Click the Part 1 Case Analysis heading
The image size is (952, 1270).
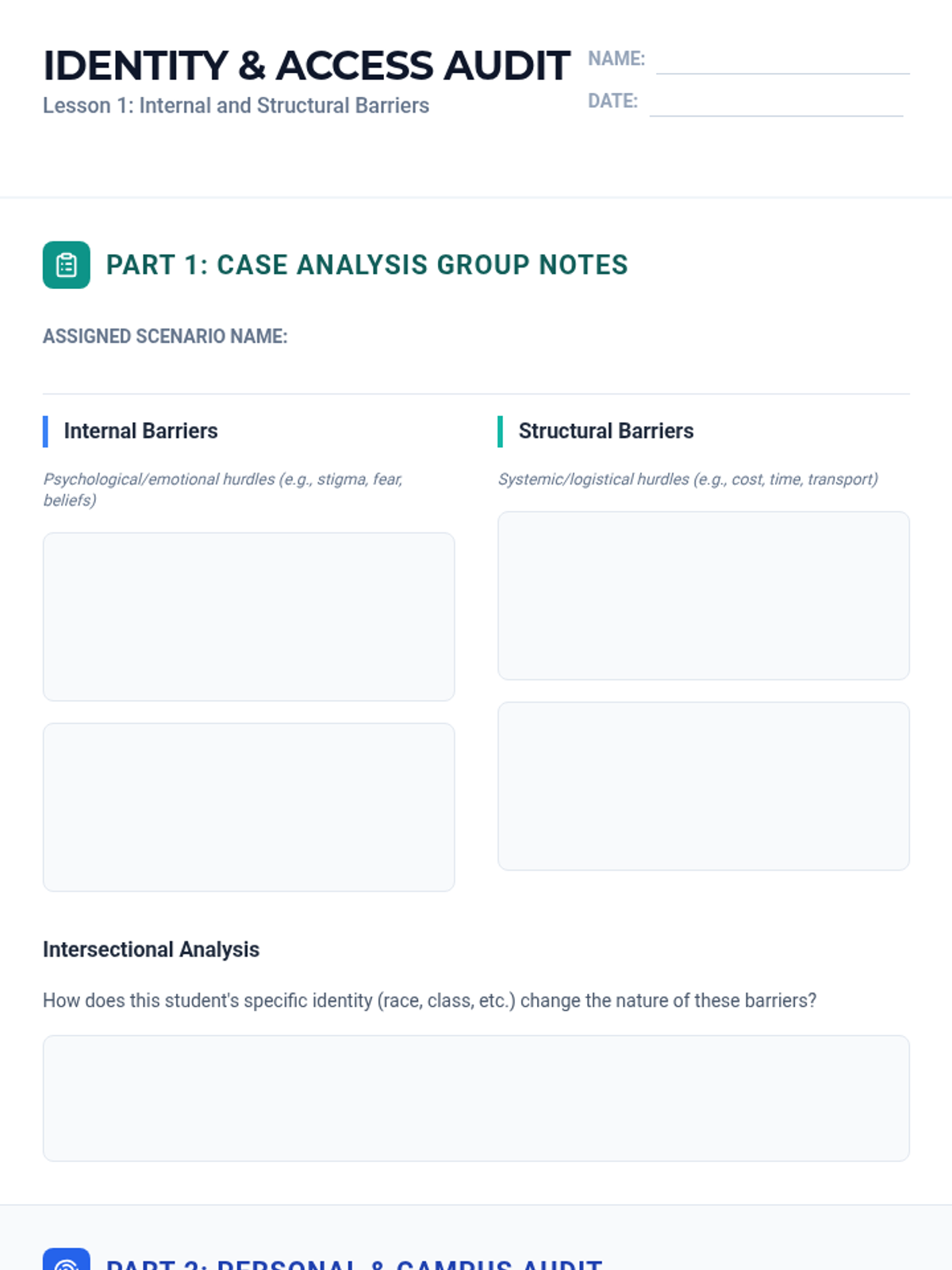[367, 265]
